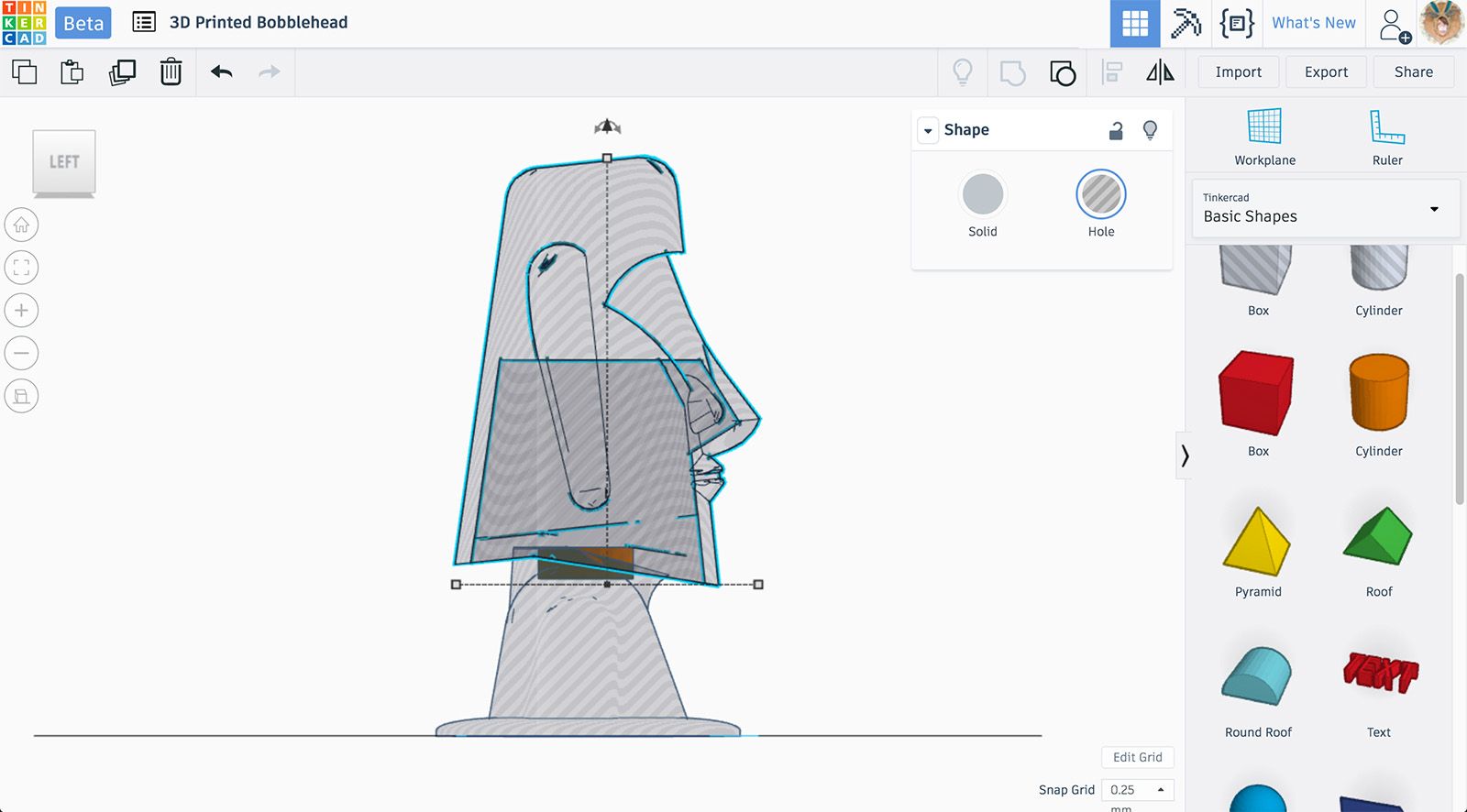Open the Shape Generators code icon
The height and width of the screenshot is (812, 1467).
tap(1237, 23)
